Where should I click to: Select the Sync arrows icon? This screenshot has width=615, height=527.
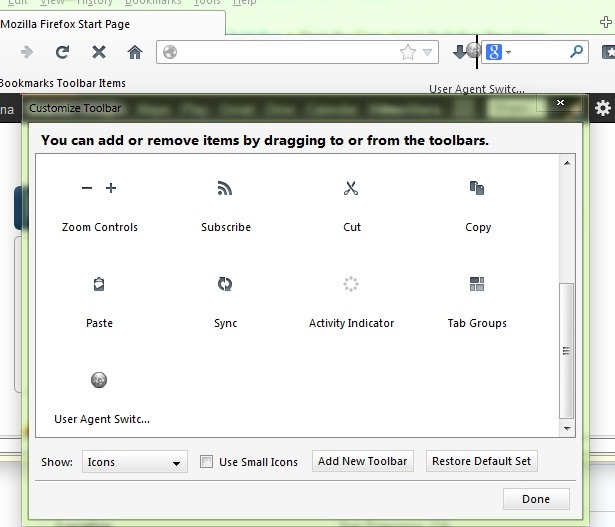click(225, 284)
